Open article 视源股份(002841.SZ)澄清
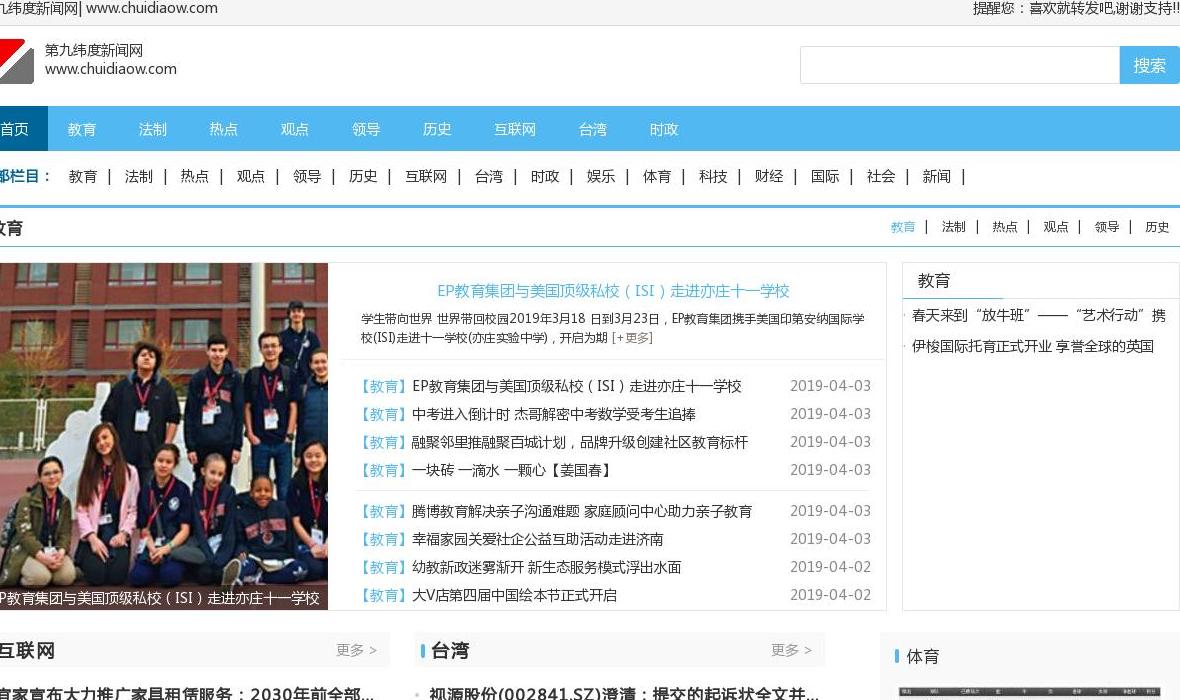The height and width of the screenshot is (700, 1180). [624, 693]
